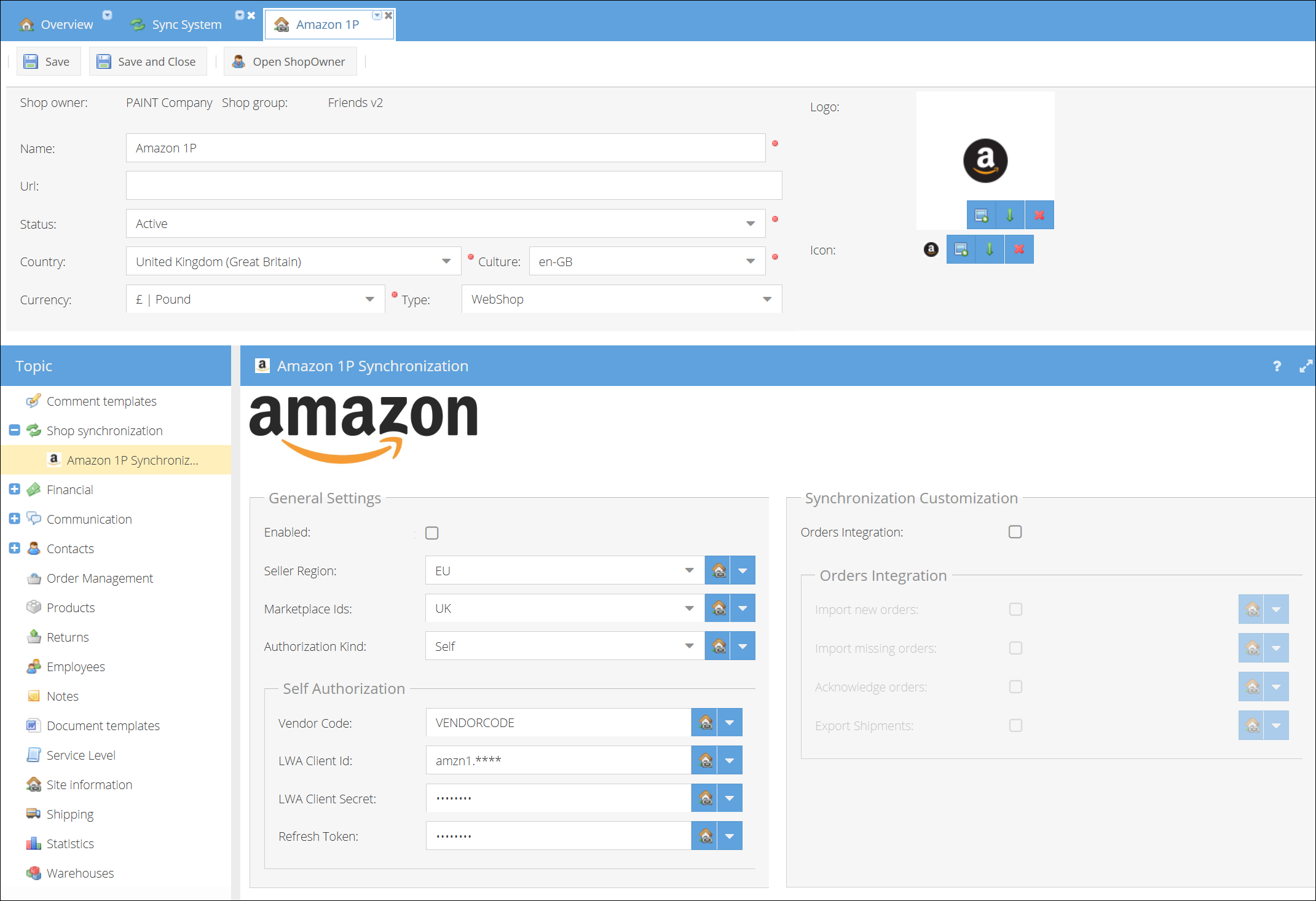Click into the Url input field
The width and height of the screenshot is (1316, 901).
click(454, 186)
